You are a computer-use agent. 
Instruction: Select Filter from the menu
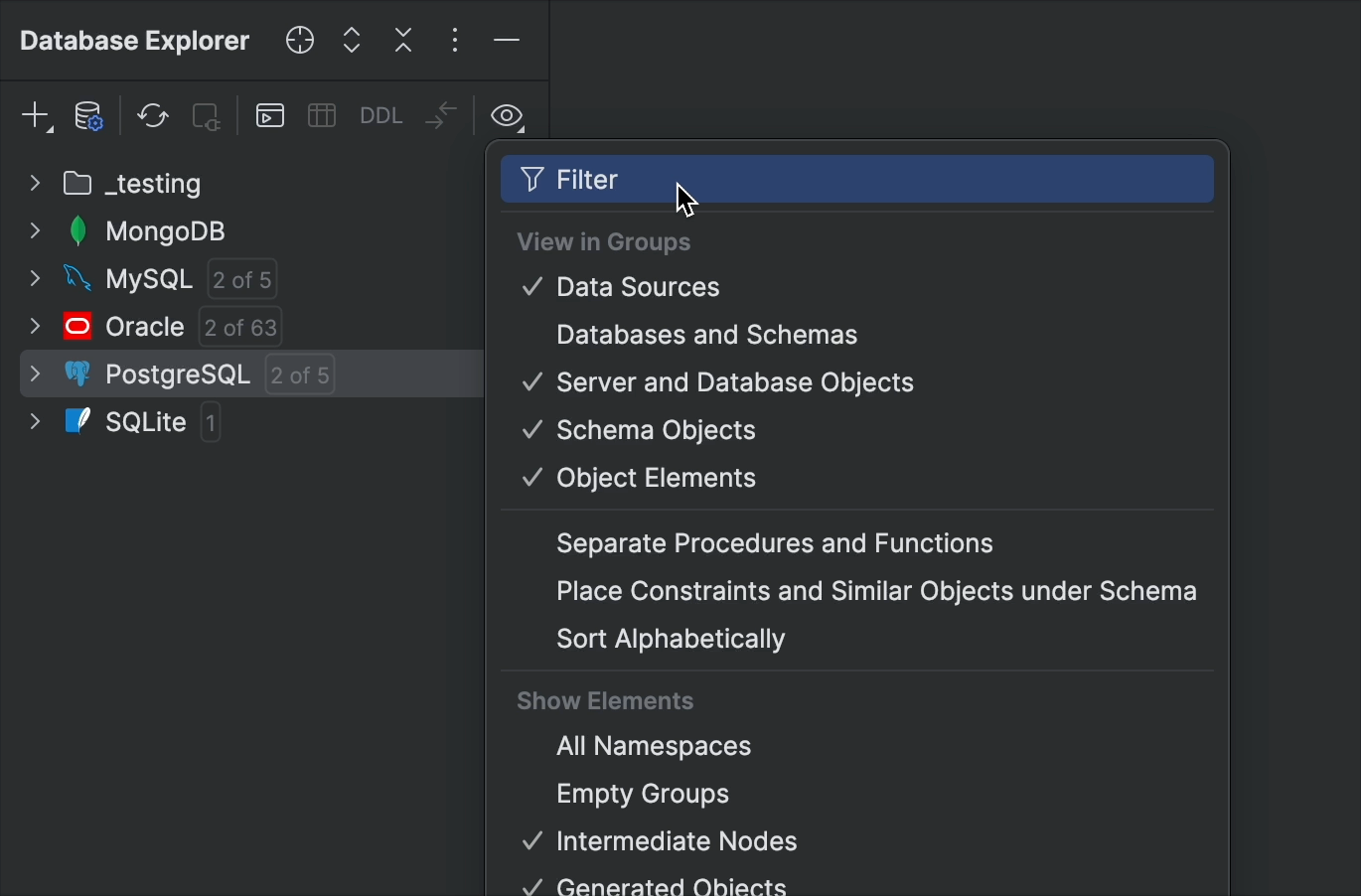click(x=586, y=180)
